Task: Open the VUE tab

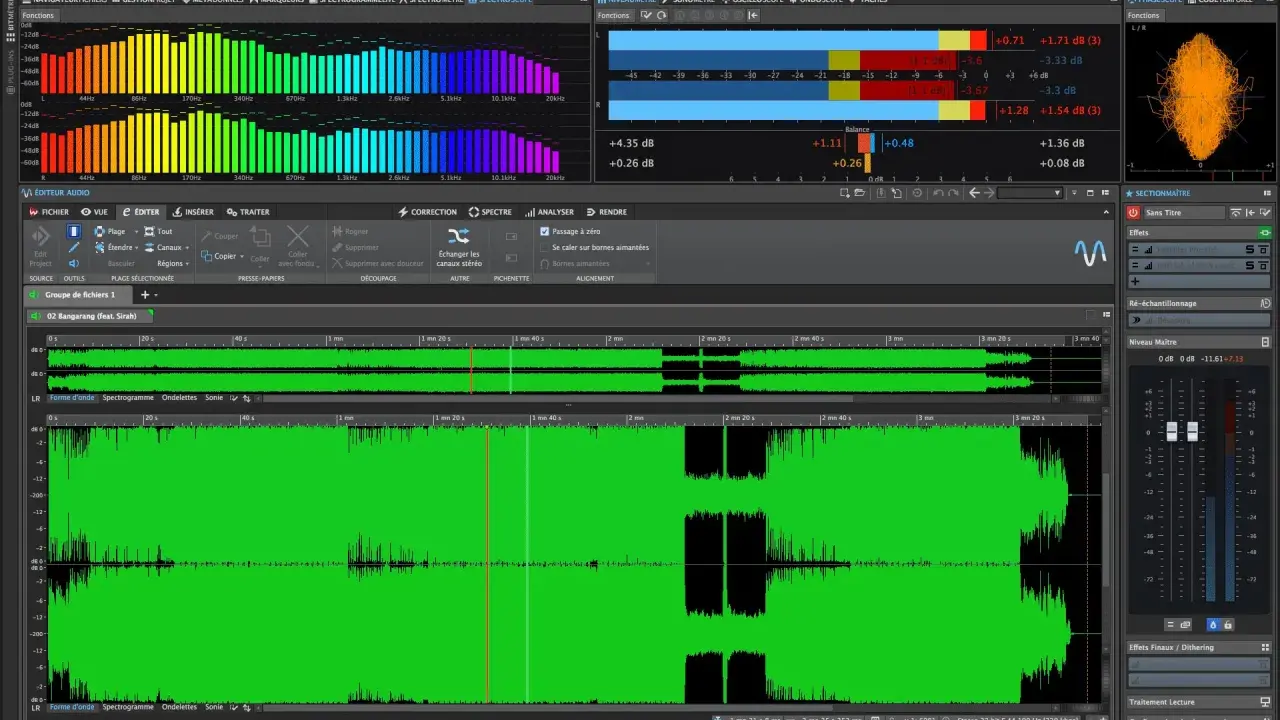Action: [94, 212]
